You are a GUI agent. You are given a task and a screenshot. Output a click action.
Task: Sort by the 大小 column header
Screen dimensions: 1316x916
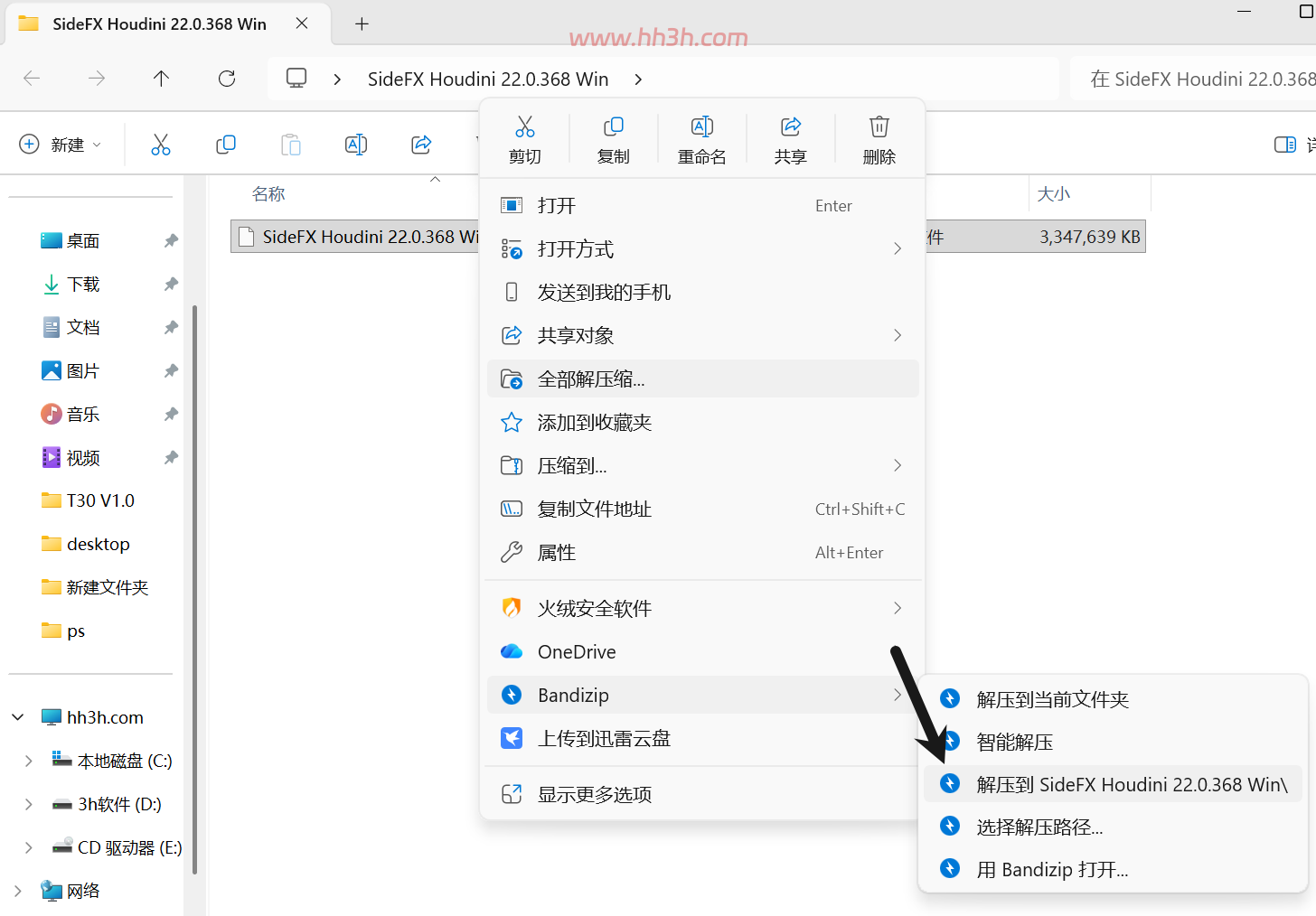click(1053, 194)
